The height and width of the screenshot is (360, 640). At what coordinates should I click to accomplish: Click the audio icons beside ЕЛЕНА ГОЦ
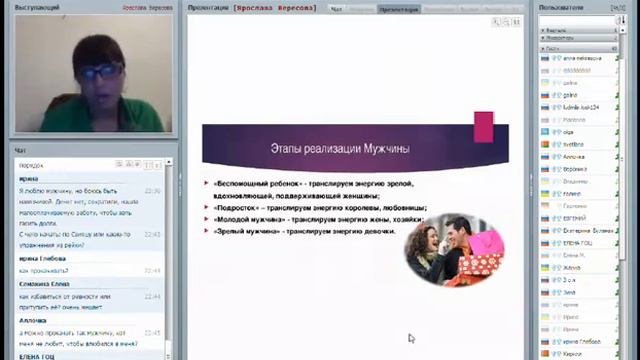(x=557, y=243)
